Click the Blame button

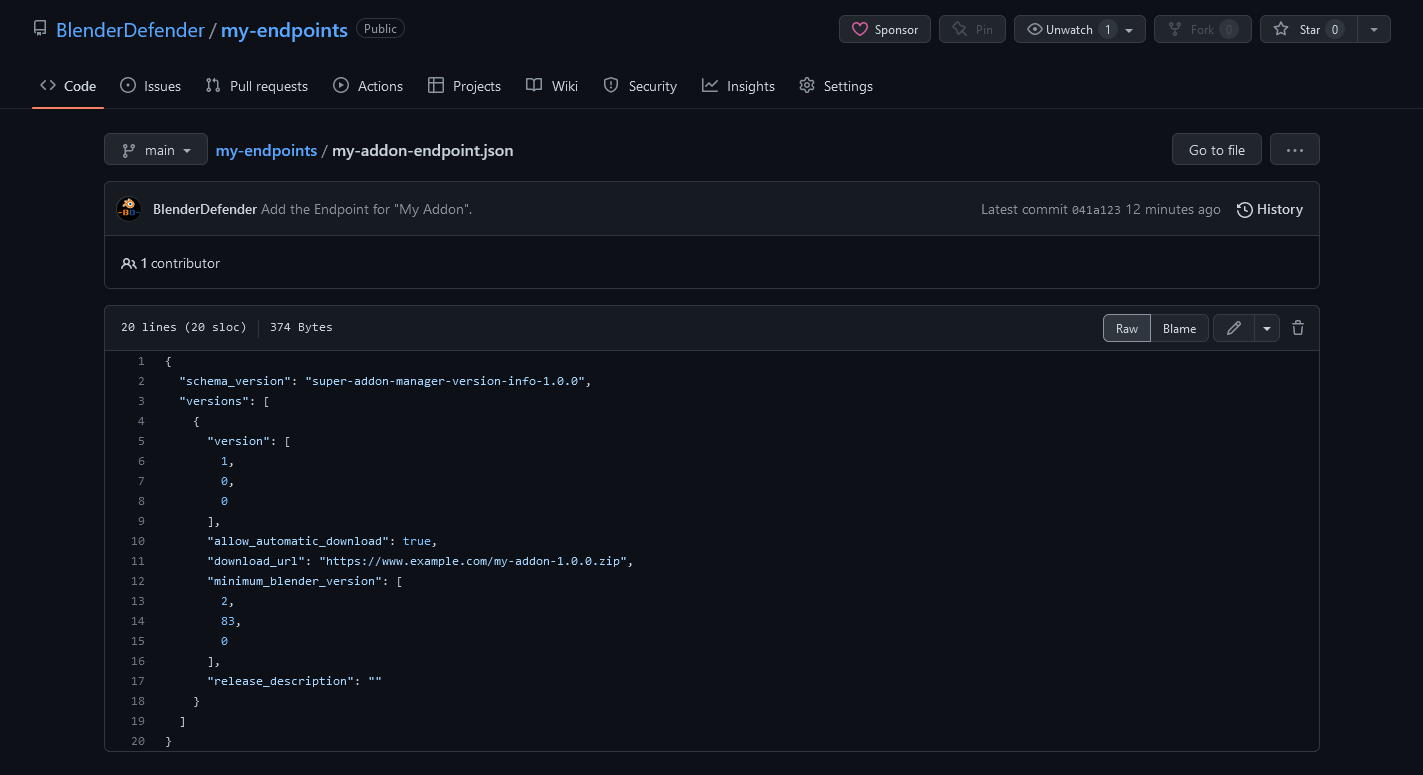1180,328
